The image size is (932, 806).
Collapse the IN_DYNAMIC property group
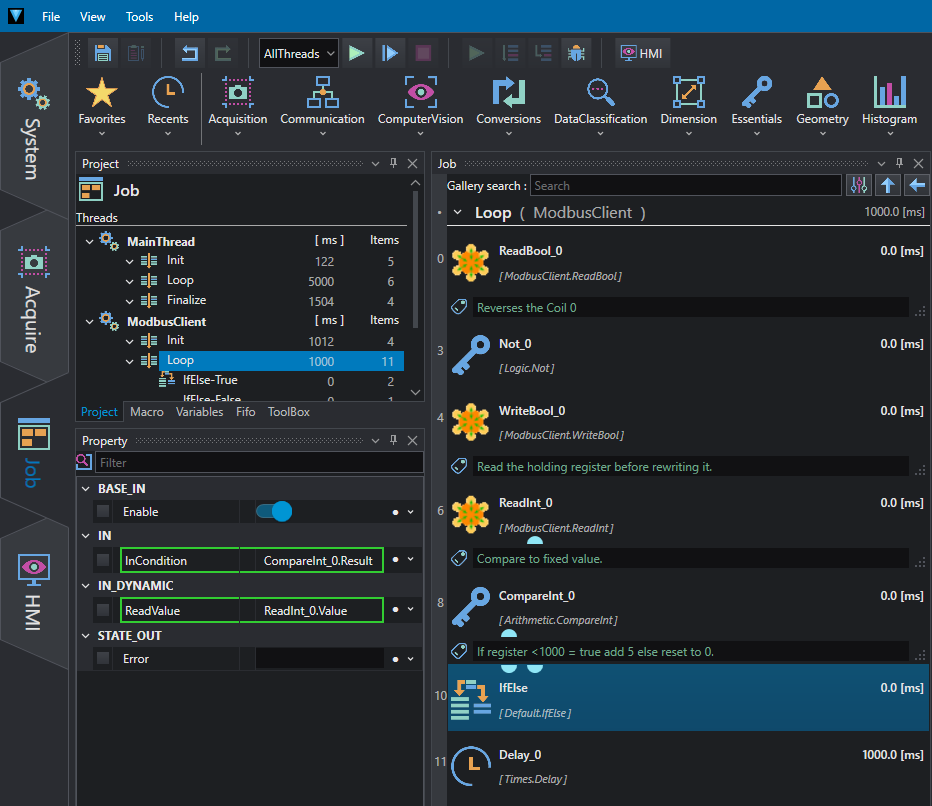(86, 585)
